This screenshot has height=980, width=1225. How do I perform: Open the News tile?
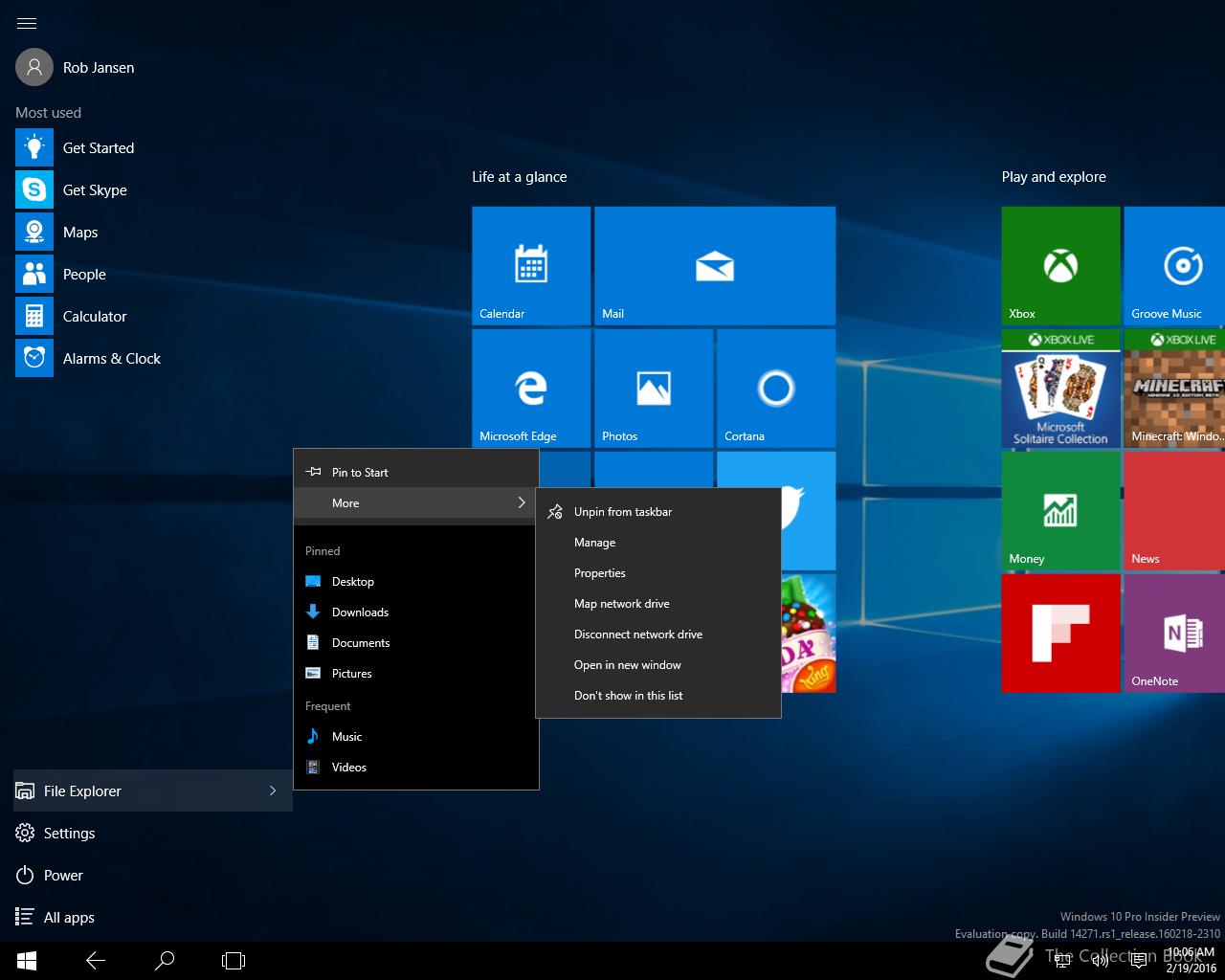(1175, 511)
